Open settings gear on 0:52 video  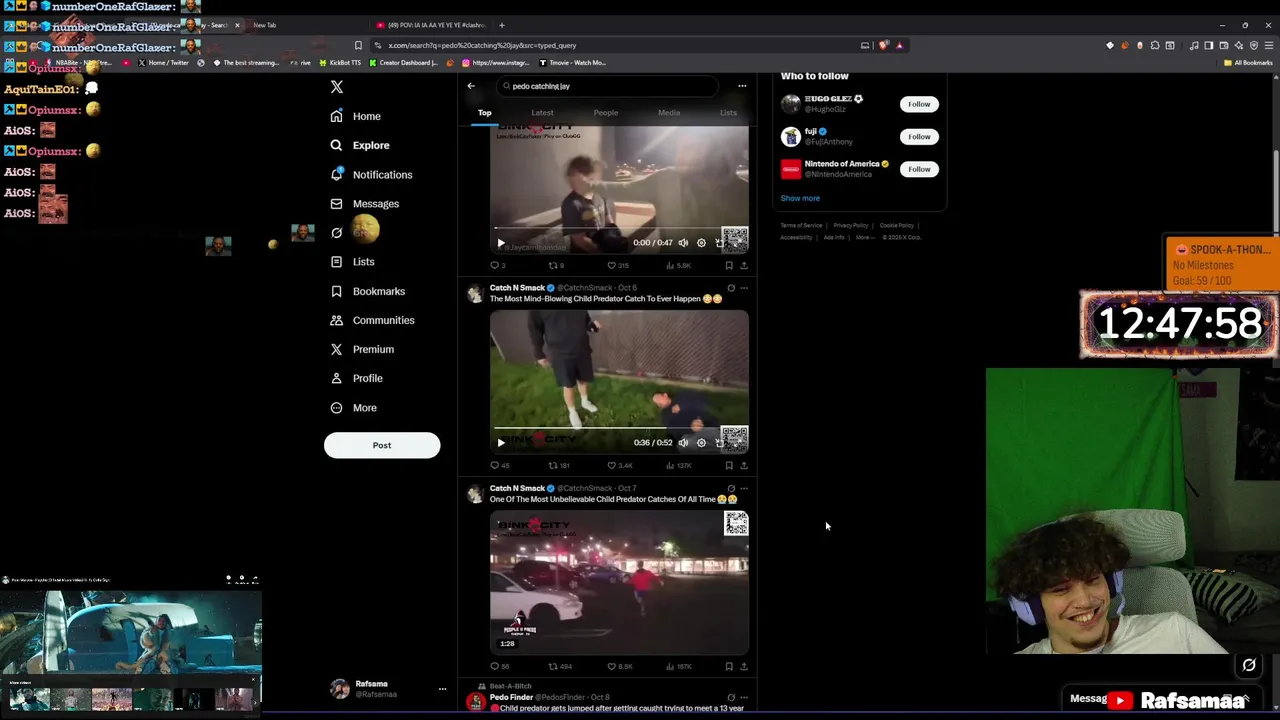(x=701, y=442)
